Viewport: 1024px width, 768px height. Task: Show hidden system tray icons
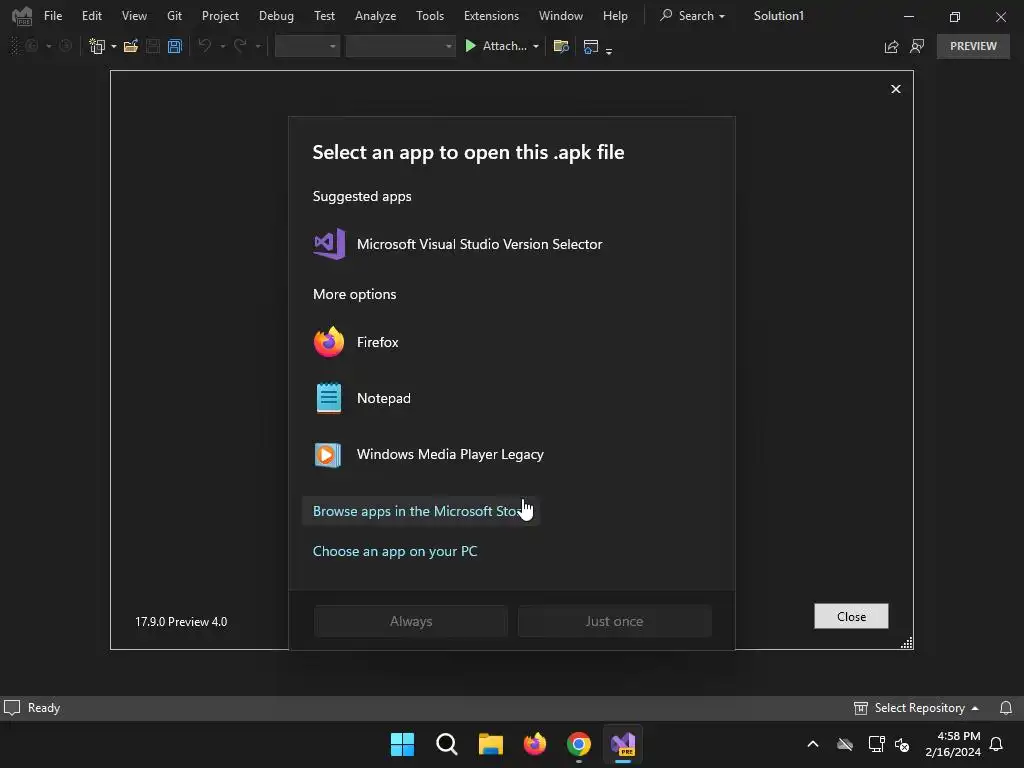(x=813, y=744)
